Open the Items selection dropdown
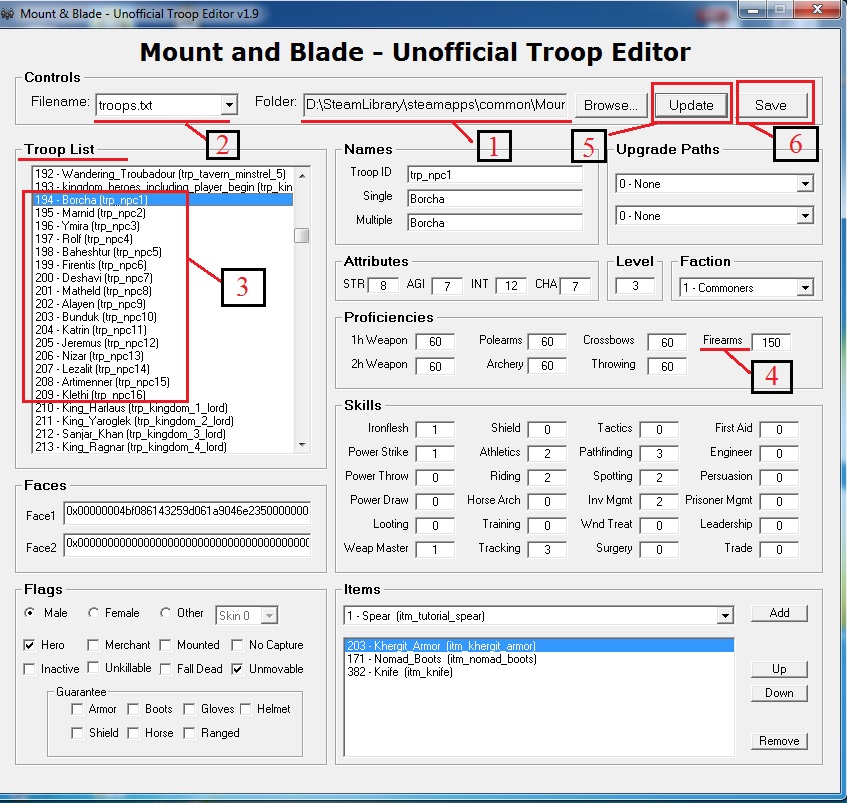This screenshot has height=803, width=847. 725,616
